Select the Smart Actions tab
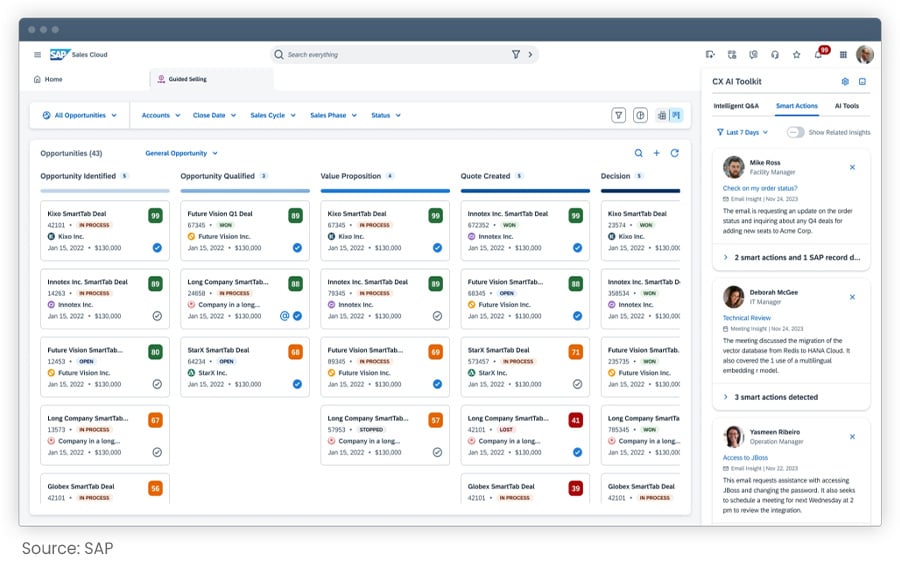The height and width of the screenshot is (574, 900). (797, 106)
